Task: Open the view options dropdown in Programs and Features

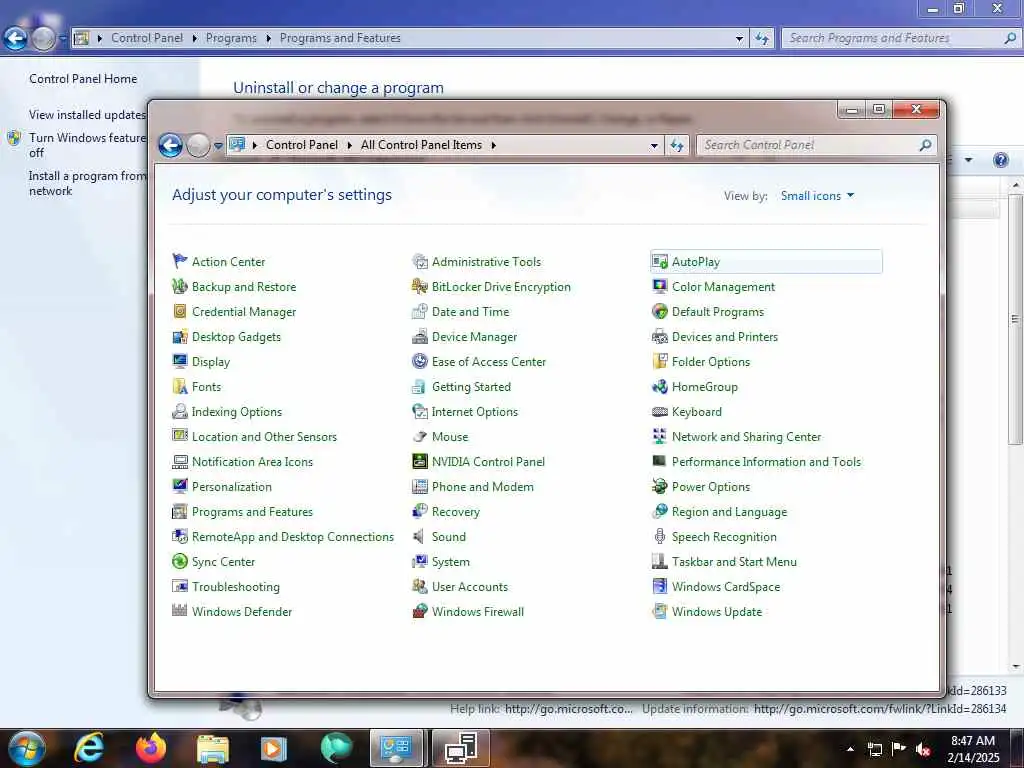Action: pyautogui.click(x=968, y=160)
